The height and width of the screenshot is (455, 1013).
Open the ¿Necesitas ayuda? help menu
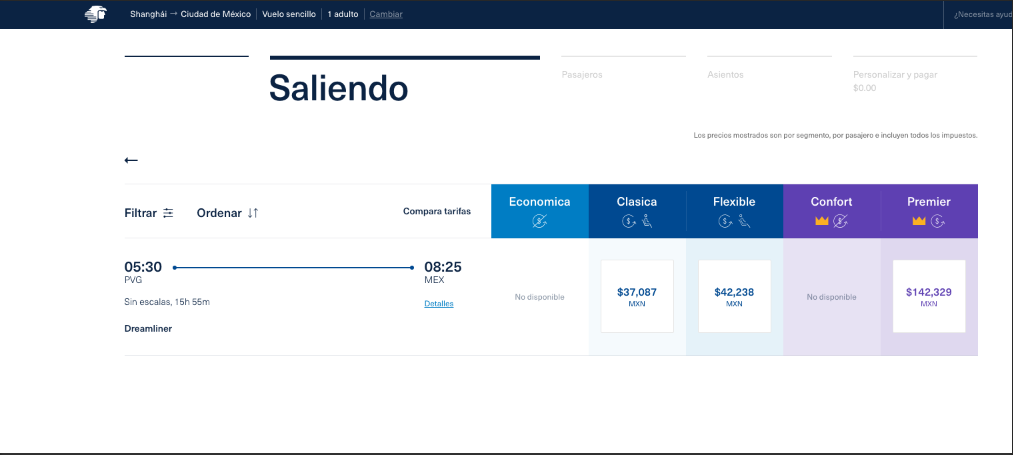click(x=981, y=15)
